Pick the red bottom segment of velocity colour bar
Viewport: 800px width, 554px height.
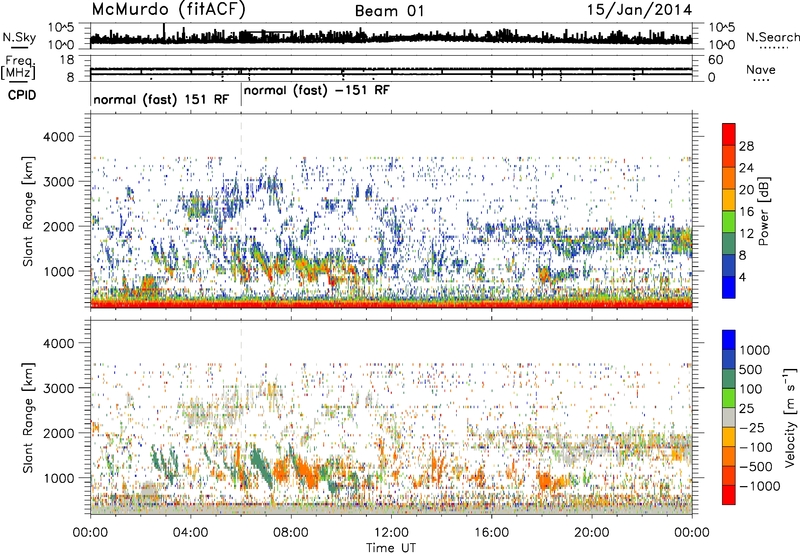pyautogui.click(x=729, y=495)
